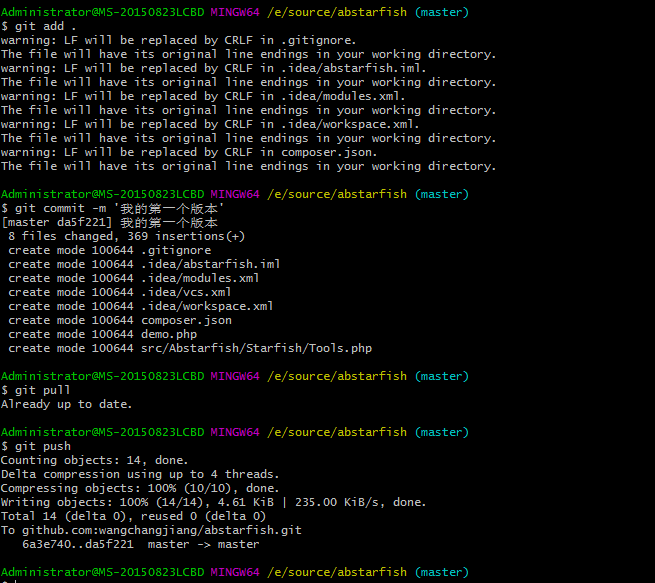Click the 'Already up to date.' message

coord(66,404)
